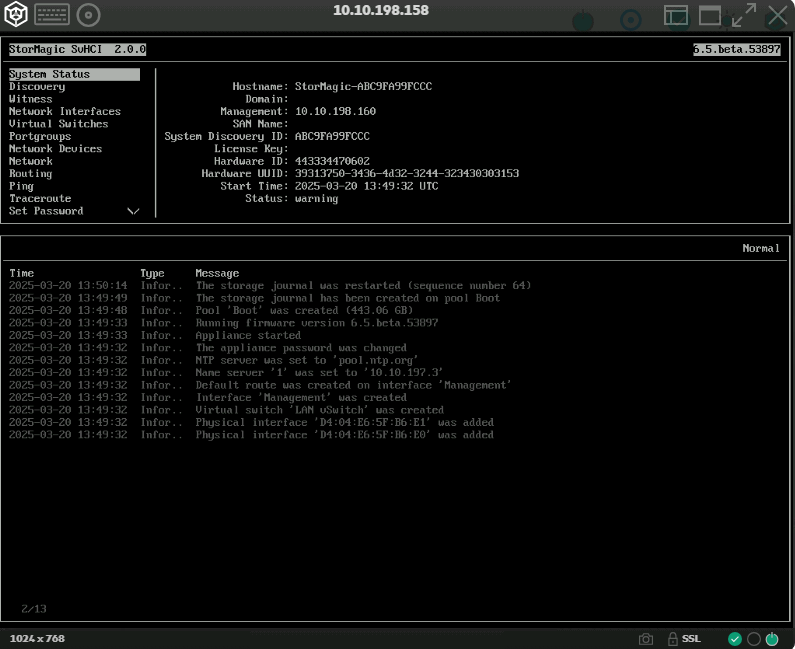The image size is (795, 649).
Task: Capture a screenshot with the camera icon
Action: click(645, 639)
